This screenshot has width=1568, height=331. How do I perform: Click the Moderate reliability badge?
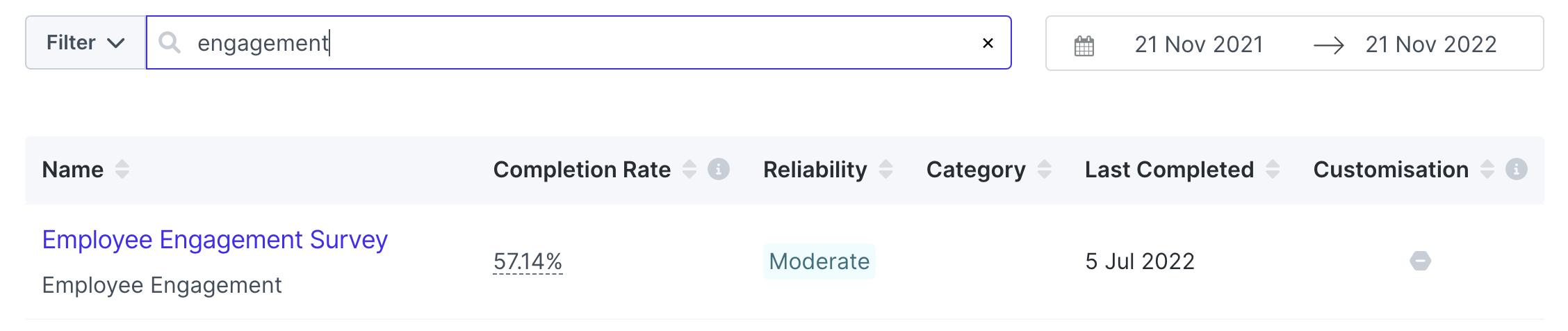pos(819,261)
